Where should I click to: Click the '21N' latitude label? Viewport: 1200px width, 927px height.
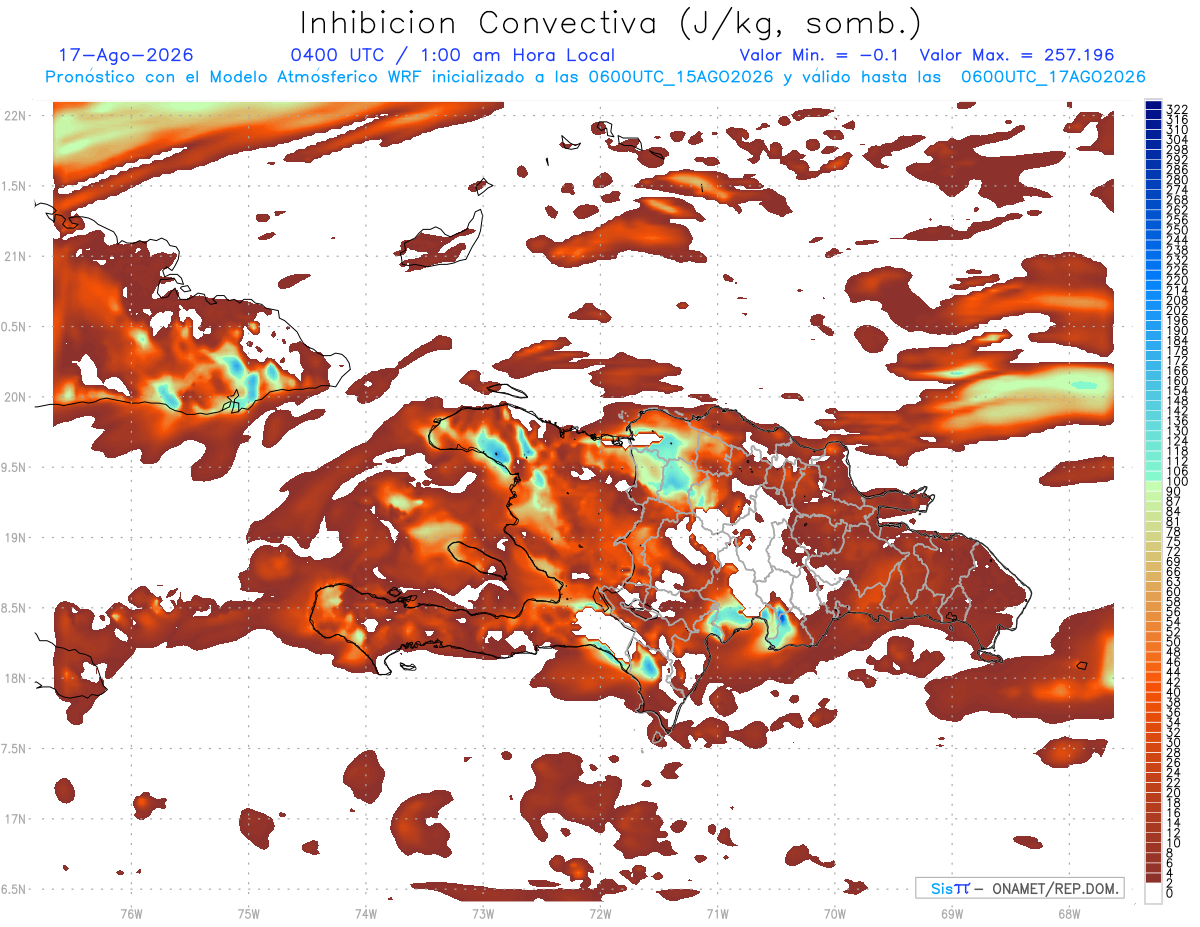coord(14,256)
